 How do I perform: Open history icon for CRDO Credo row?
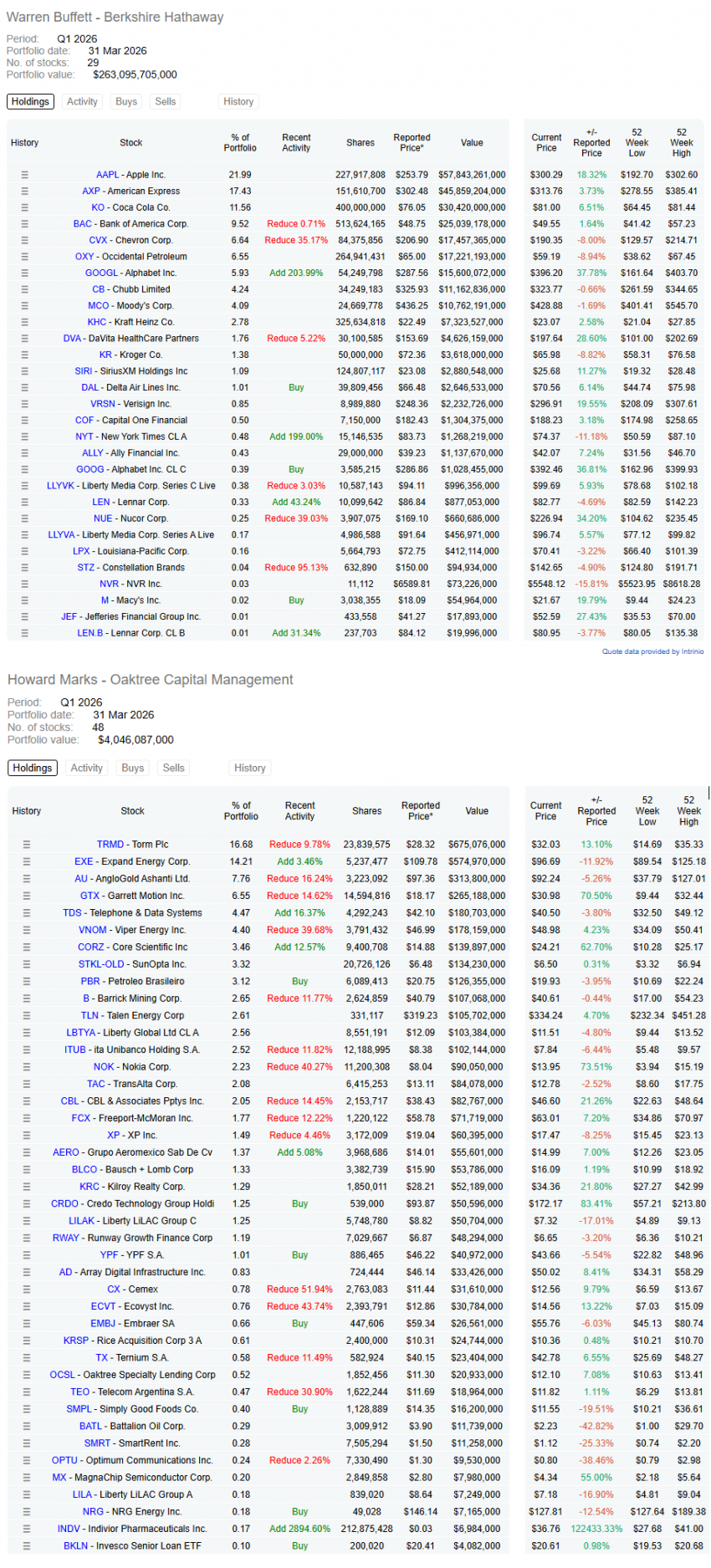coord(27,1204)
